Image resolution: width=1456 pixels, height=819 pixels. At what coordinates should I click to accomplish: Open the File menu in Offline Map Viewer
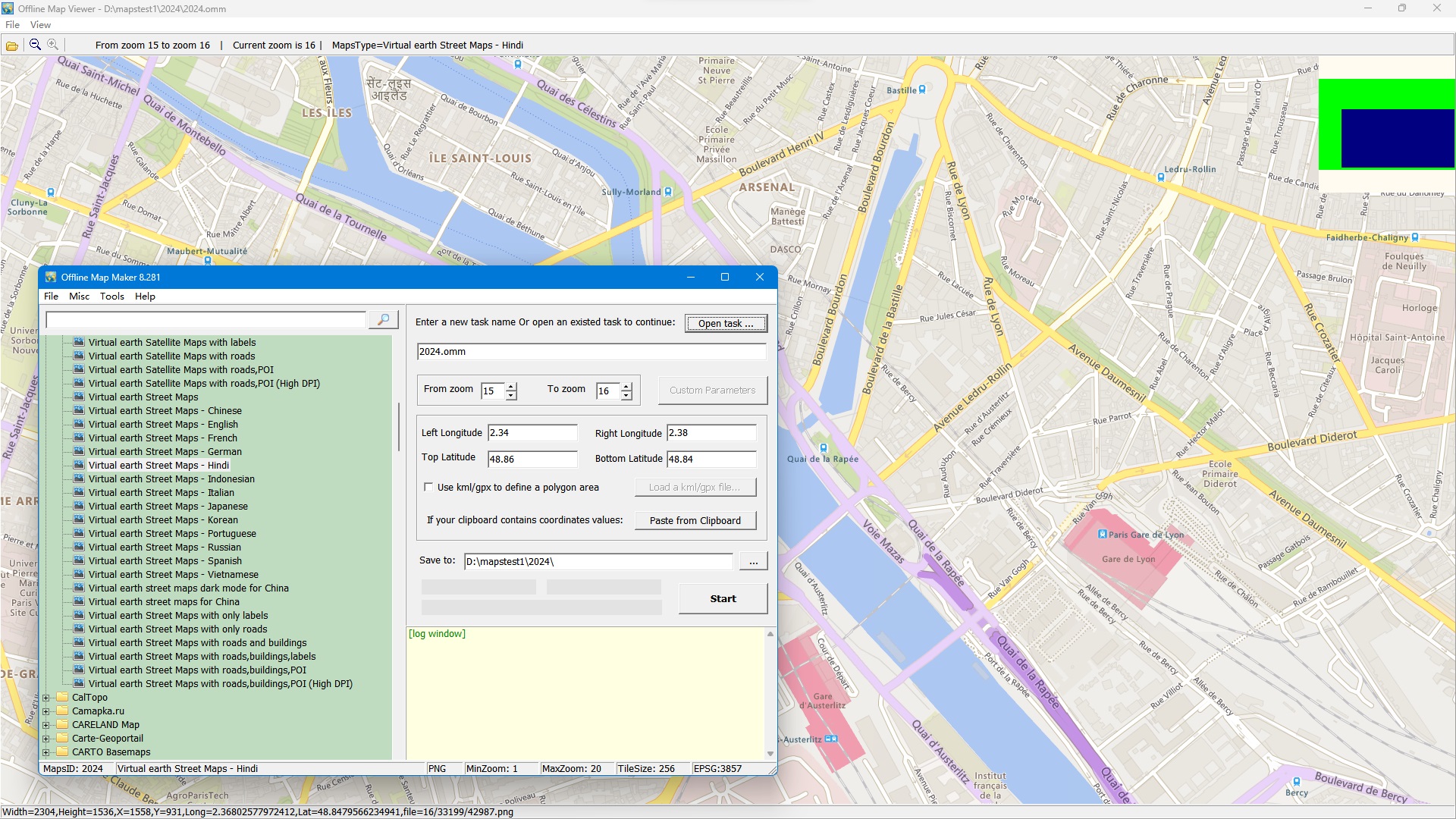(x=13, y=24)
